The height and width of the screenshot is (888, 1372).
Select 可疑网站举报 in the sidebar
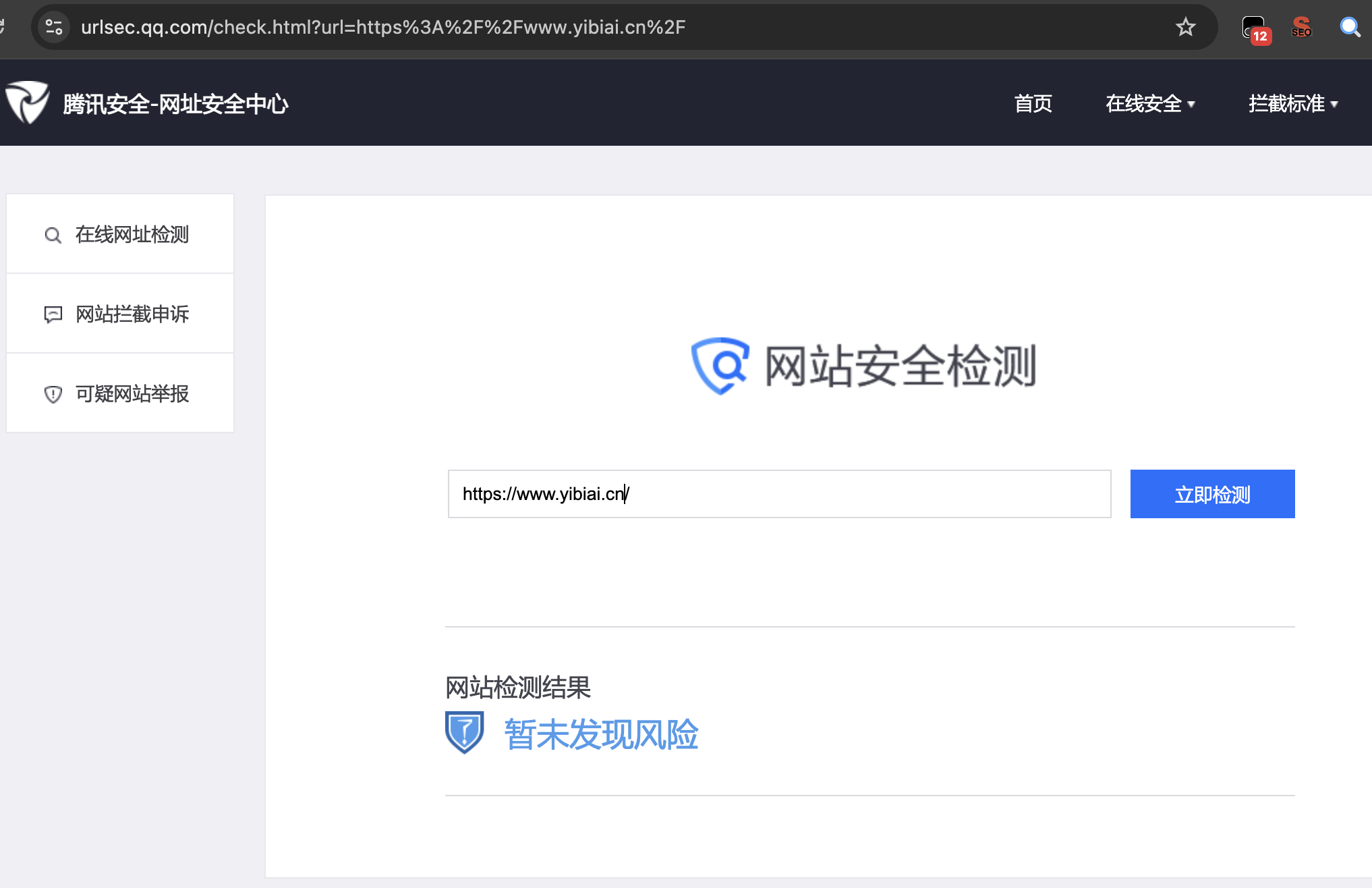click(132, 393)
